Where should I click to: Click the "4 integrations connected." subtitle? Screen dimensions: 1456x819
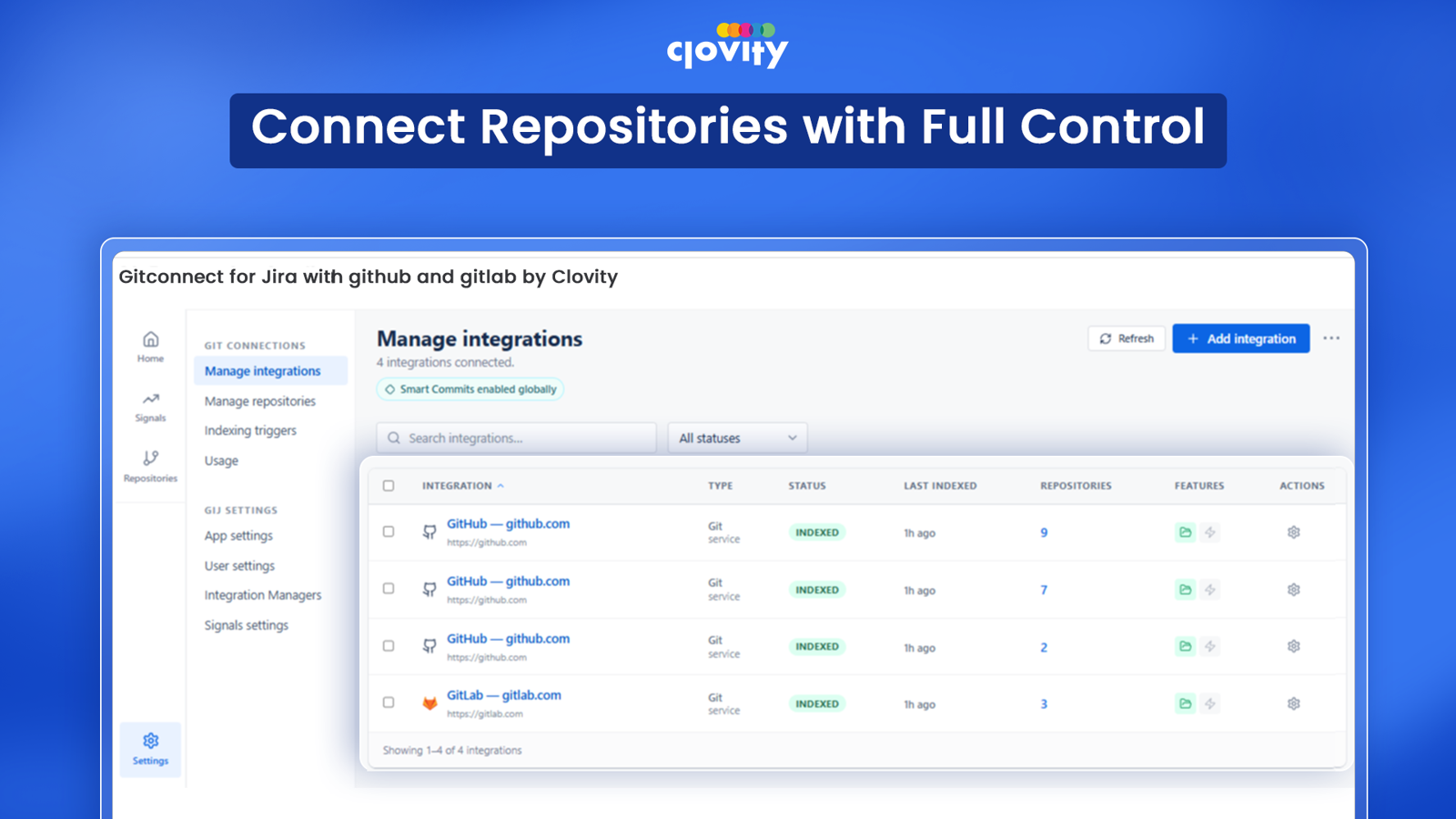point(446,362)
